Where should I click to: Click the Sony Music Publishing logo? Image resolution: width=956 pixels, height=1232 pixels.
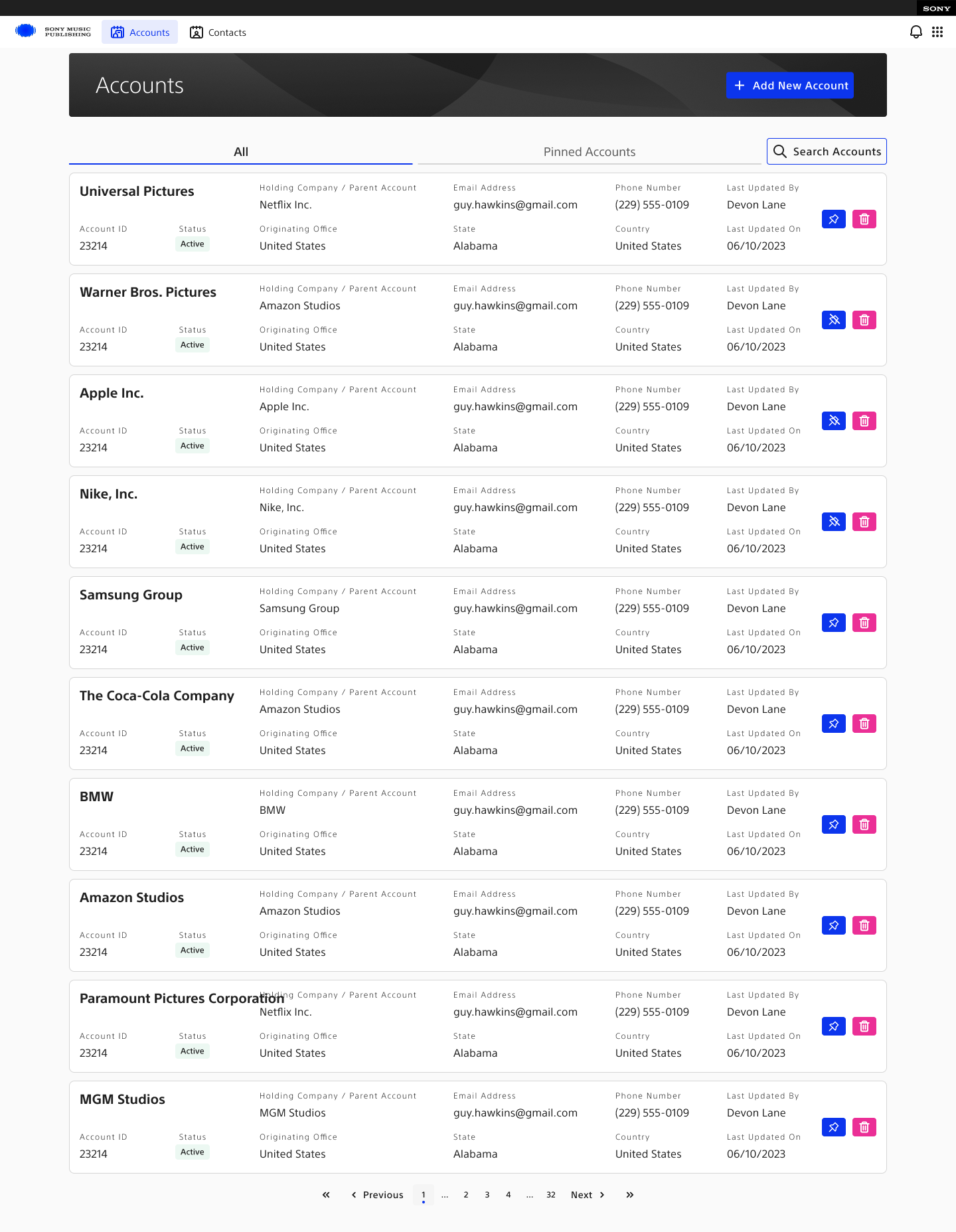pos(53,32)
